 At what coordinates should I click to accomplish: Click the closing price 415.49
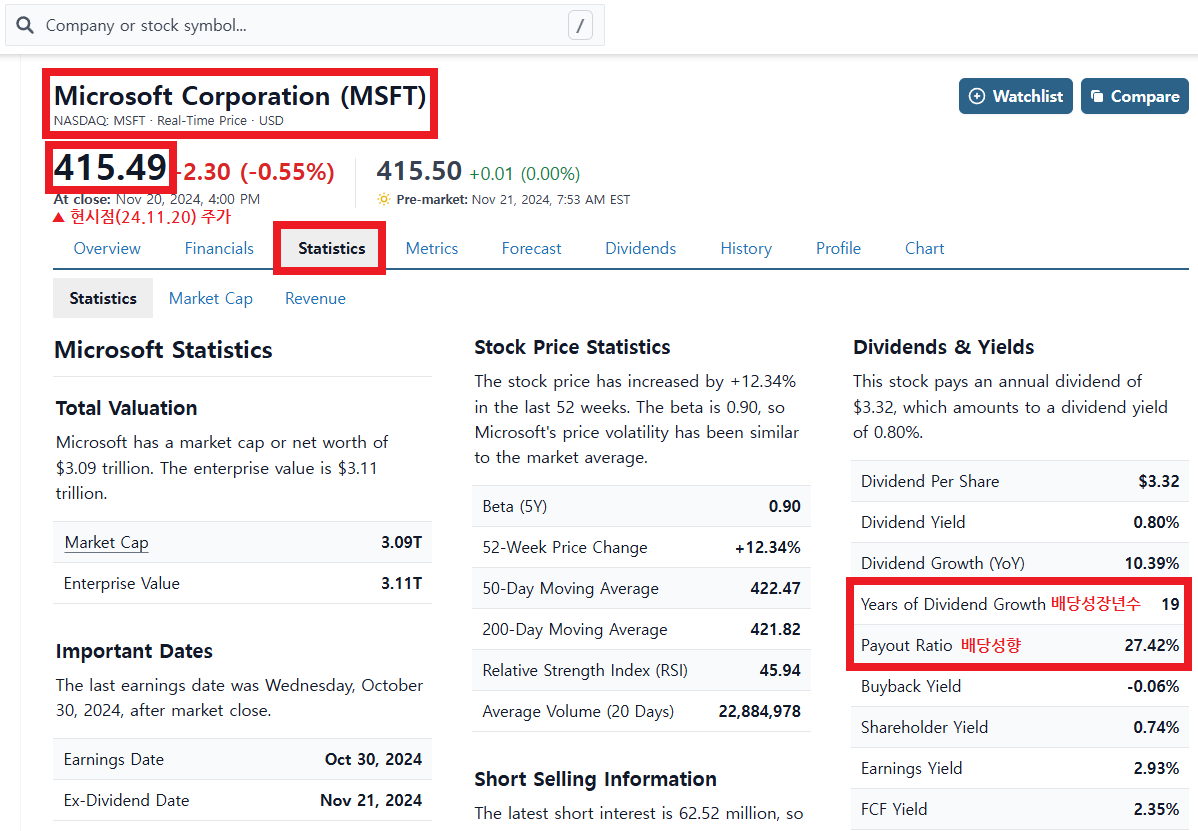(111, 167)
